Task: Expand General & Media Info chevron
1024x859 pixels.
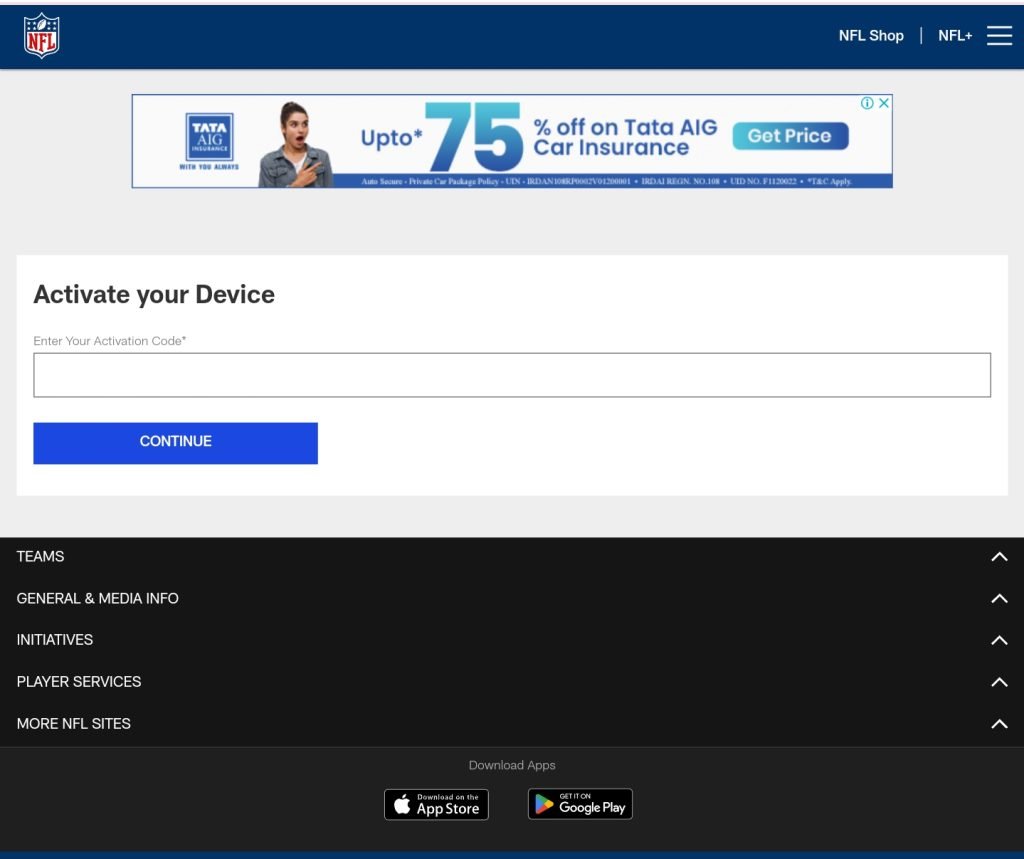Action: coord(999,598)
